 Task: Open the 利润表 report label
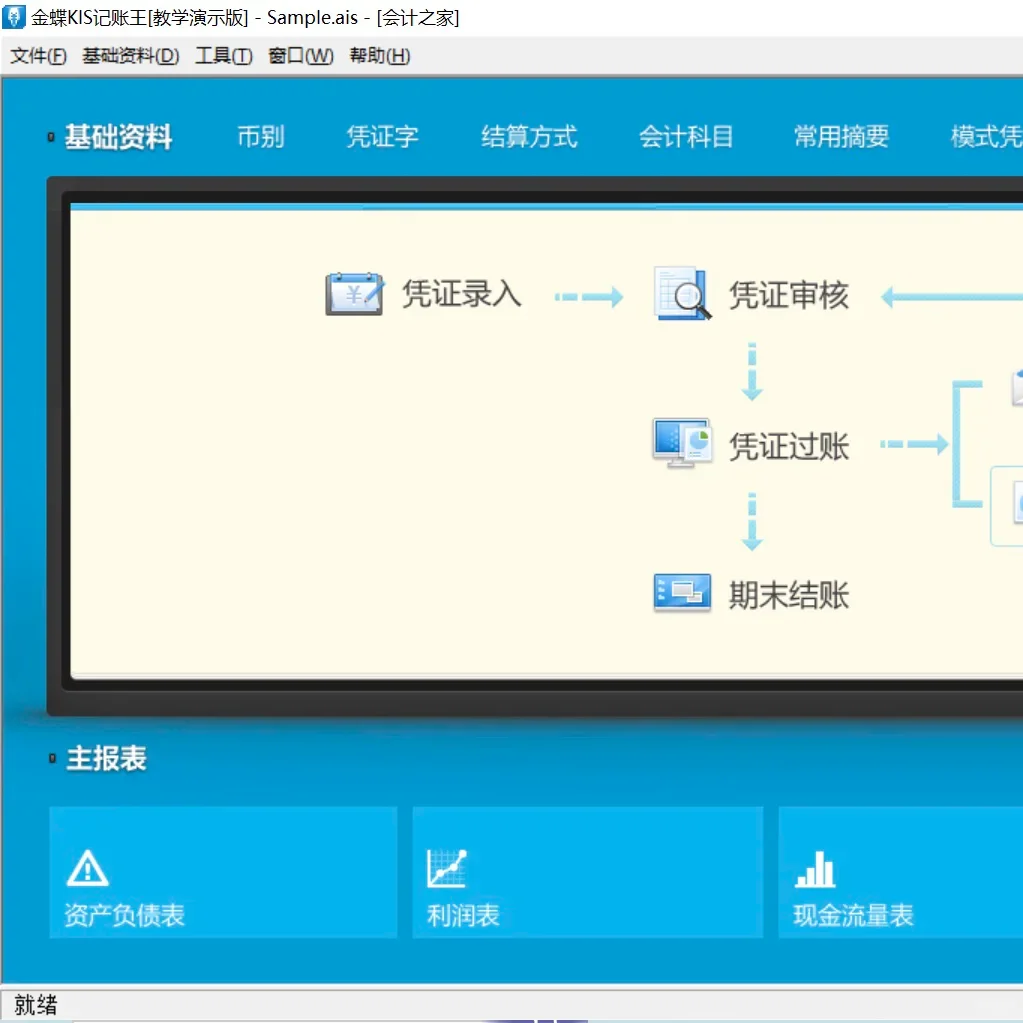click(463, 915)
